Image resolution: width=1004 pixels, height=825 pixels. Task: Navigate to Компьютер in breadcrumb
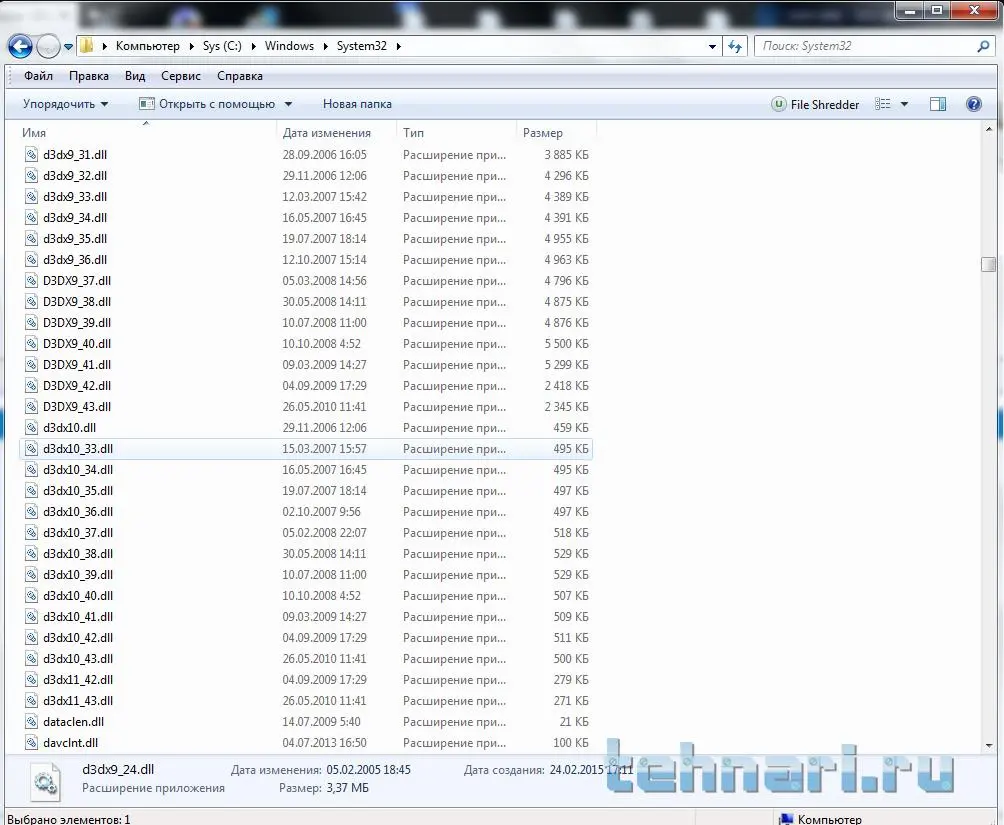click(147, 46)
